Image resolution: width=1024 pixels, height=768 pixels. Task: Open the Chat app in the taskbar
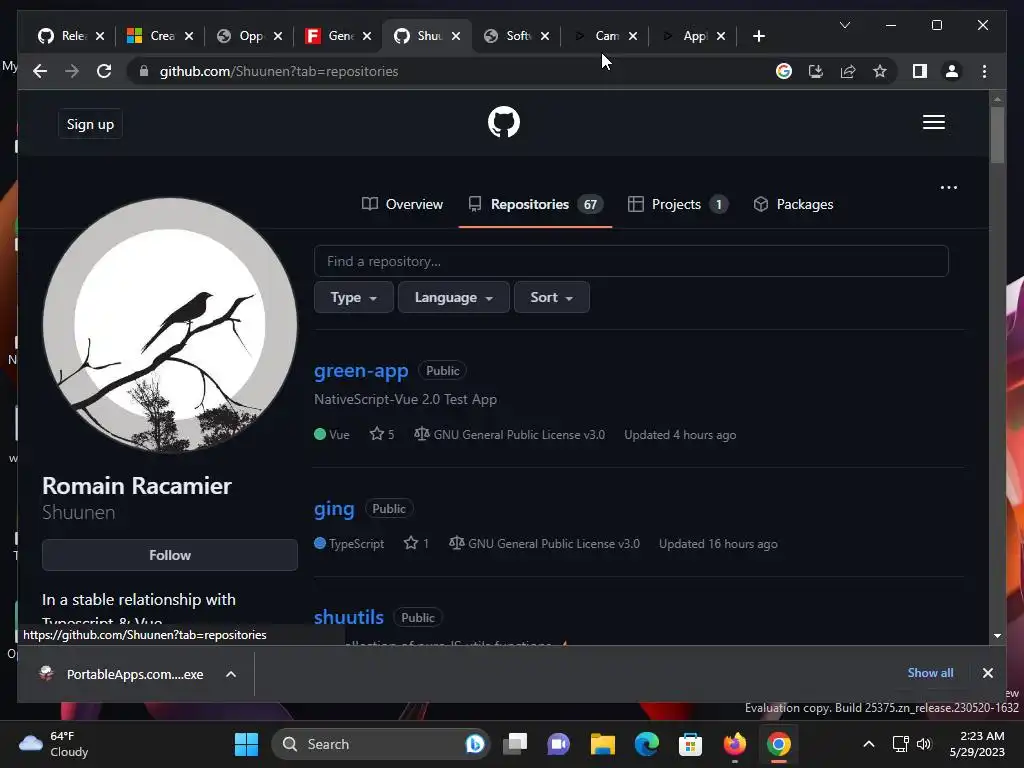(558, 744)
